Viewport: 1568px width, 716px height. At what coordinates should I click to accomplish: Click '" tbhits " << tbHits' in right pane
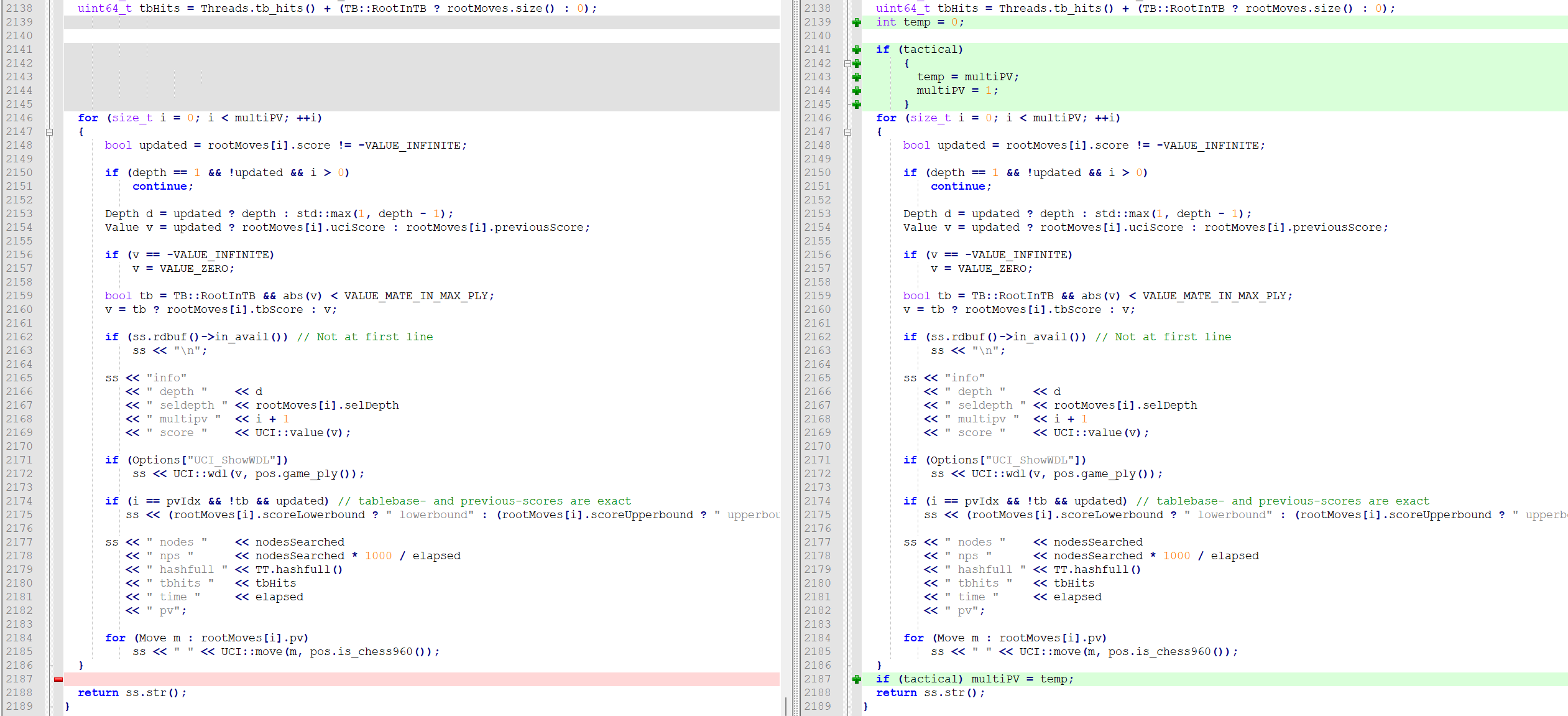coord(1009,583)
